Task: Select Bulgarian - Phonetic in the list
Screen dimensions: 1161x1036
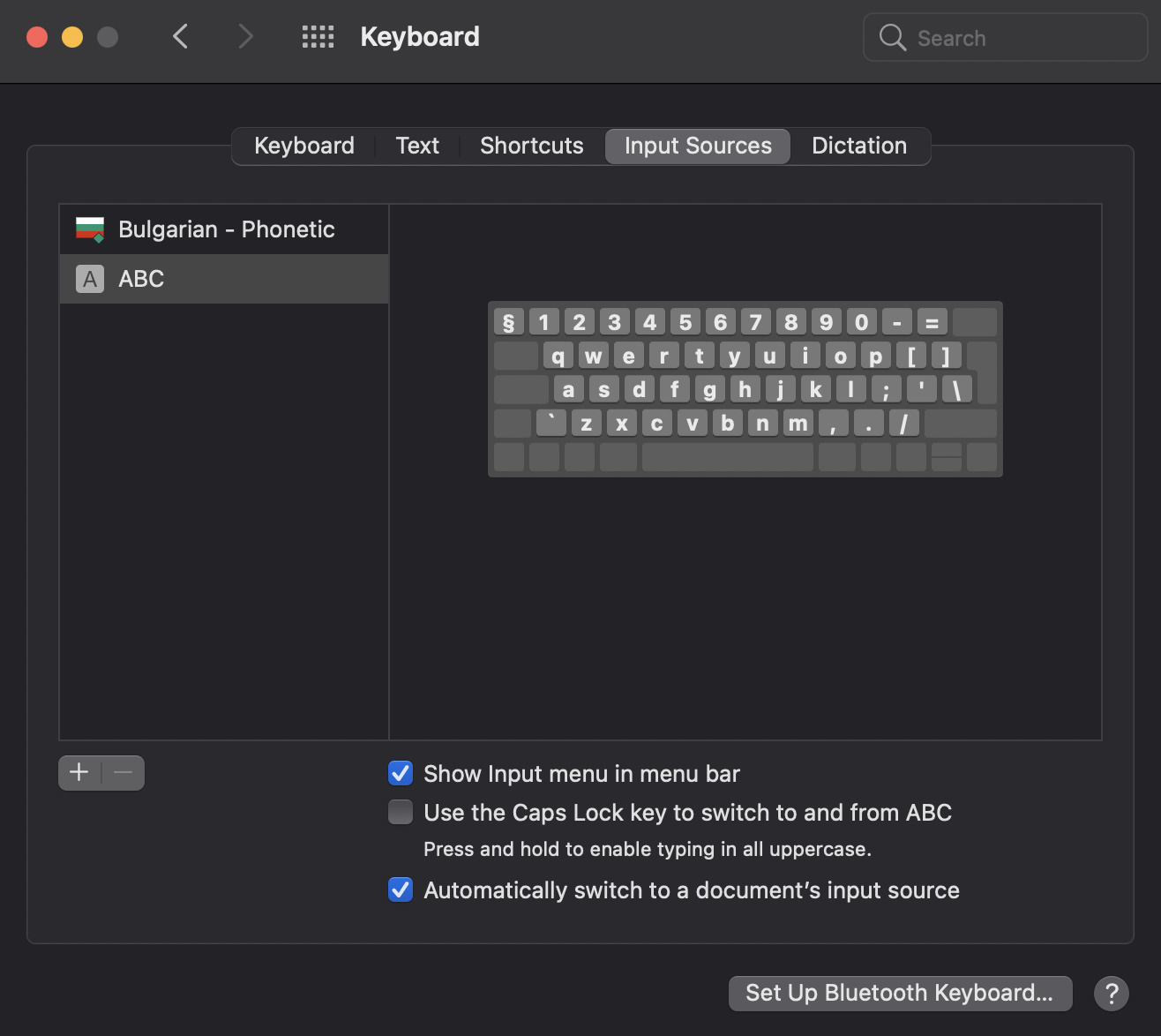Action: (x=226, y=229)
